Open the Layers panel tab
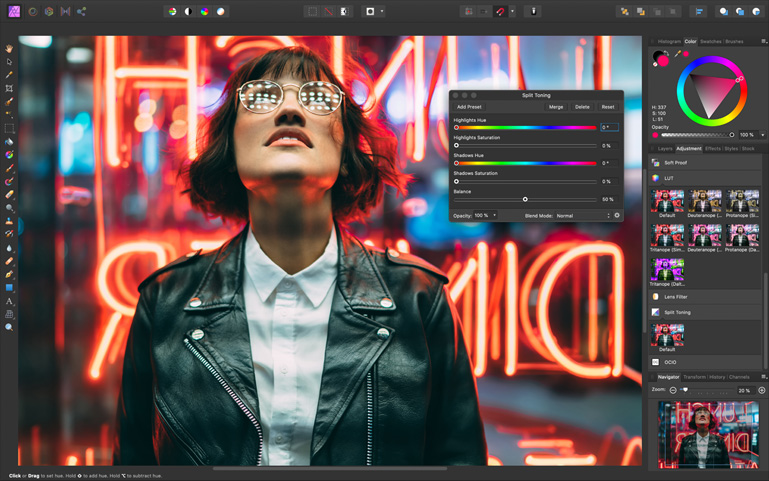The image size is (769, 481). (665, 149)
